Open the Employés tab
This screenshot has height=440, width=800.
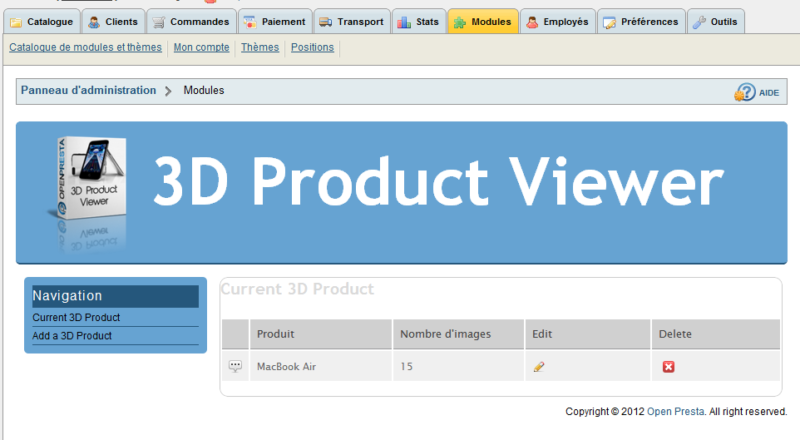click(x=558, y=21)
